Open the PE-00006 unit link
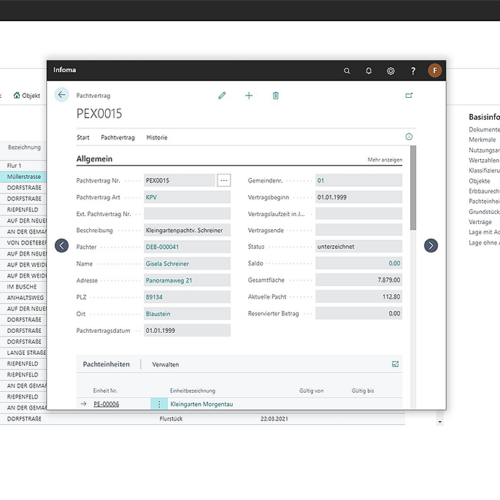Screen dimensions: 500x500 (x=106, y=404)
